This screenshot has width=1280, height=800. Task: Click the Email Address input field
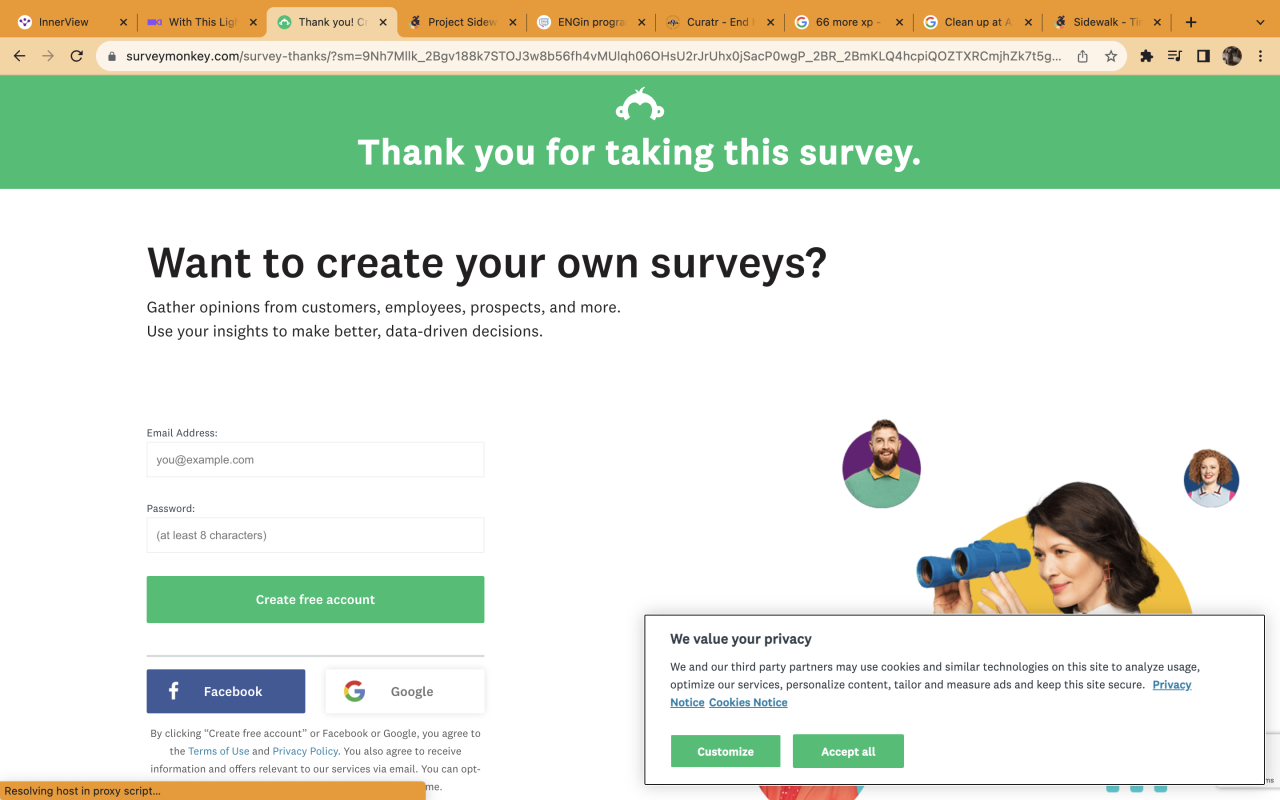[x=315, y=460]
